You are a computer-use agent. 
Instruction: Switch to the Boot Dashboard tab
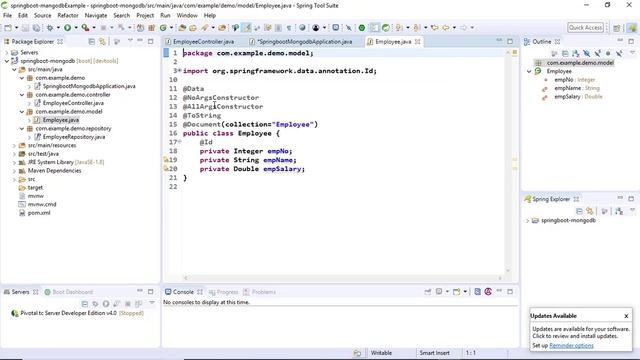(x=69, y=292)
